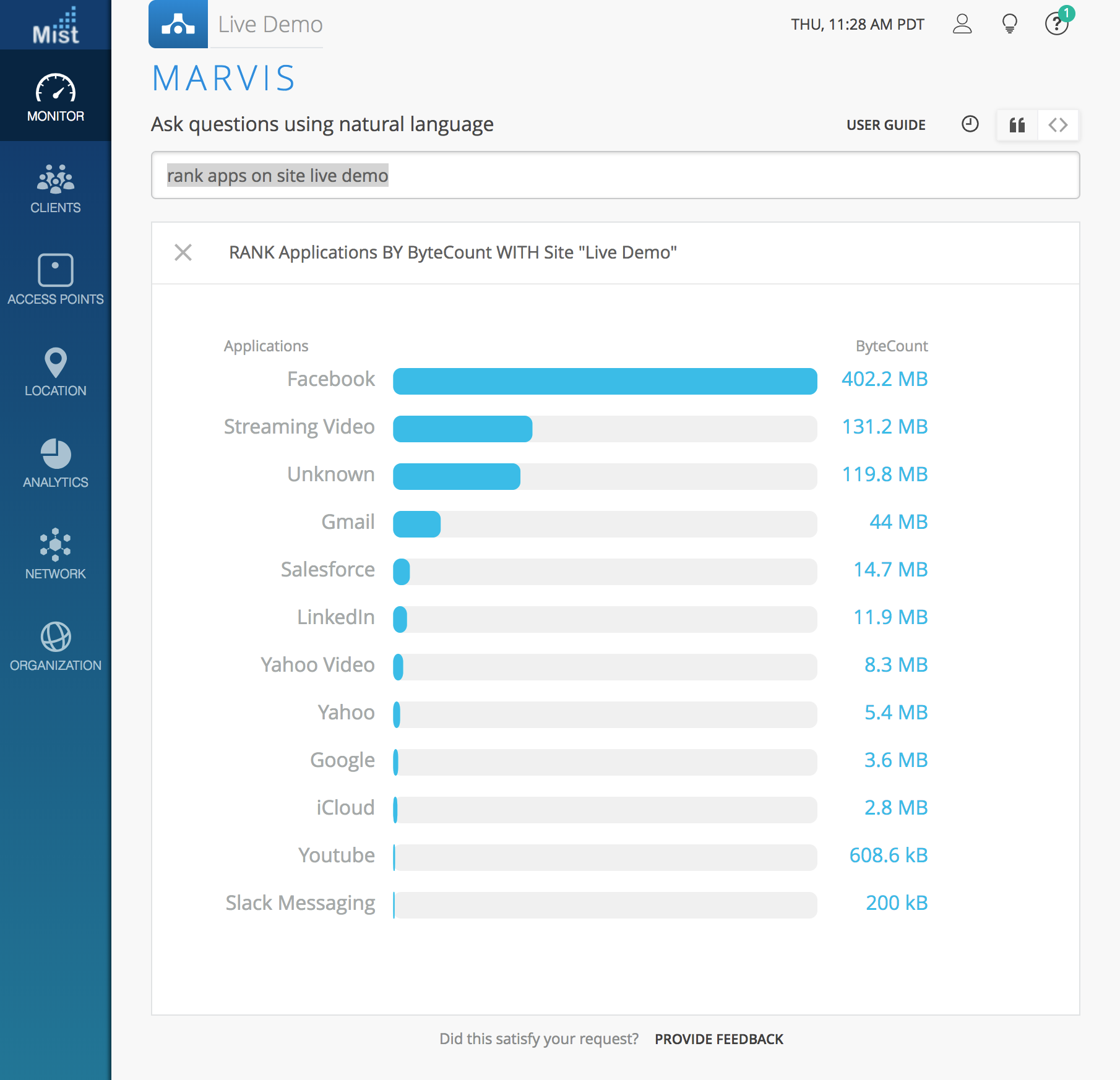Screen dimensions: 1120x1080
Task: Open the Live Demo site selector
Action: point(236,25)
